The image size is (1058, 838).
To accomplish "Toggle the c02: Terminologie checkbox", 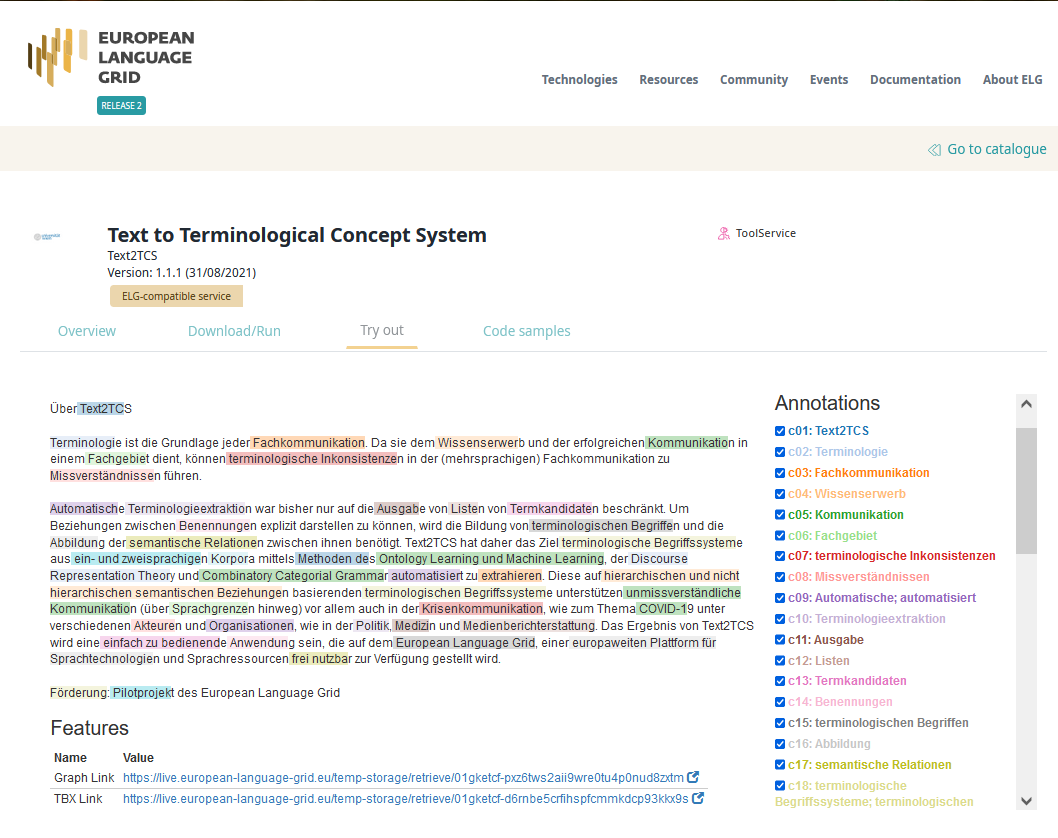I will click(x=780, y=452).
